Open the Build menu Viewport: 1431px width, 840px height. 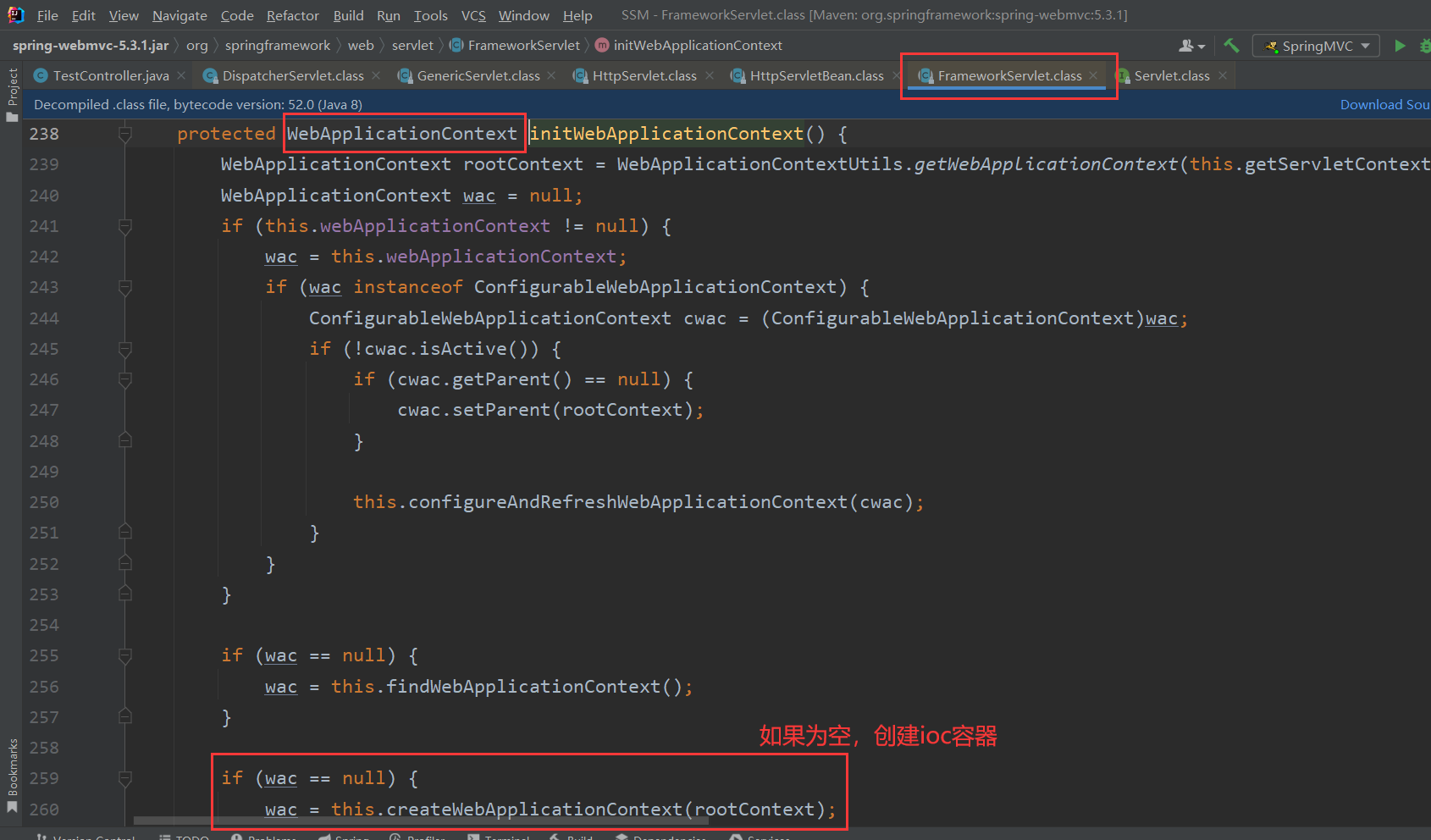click(348, 15)
